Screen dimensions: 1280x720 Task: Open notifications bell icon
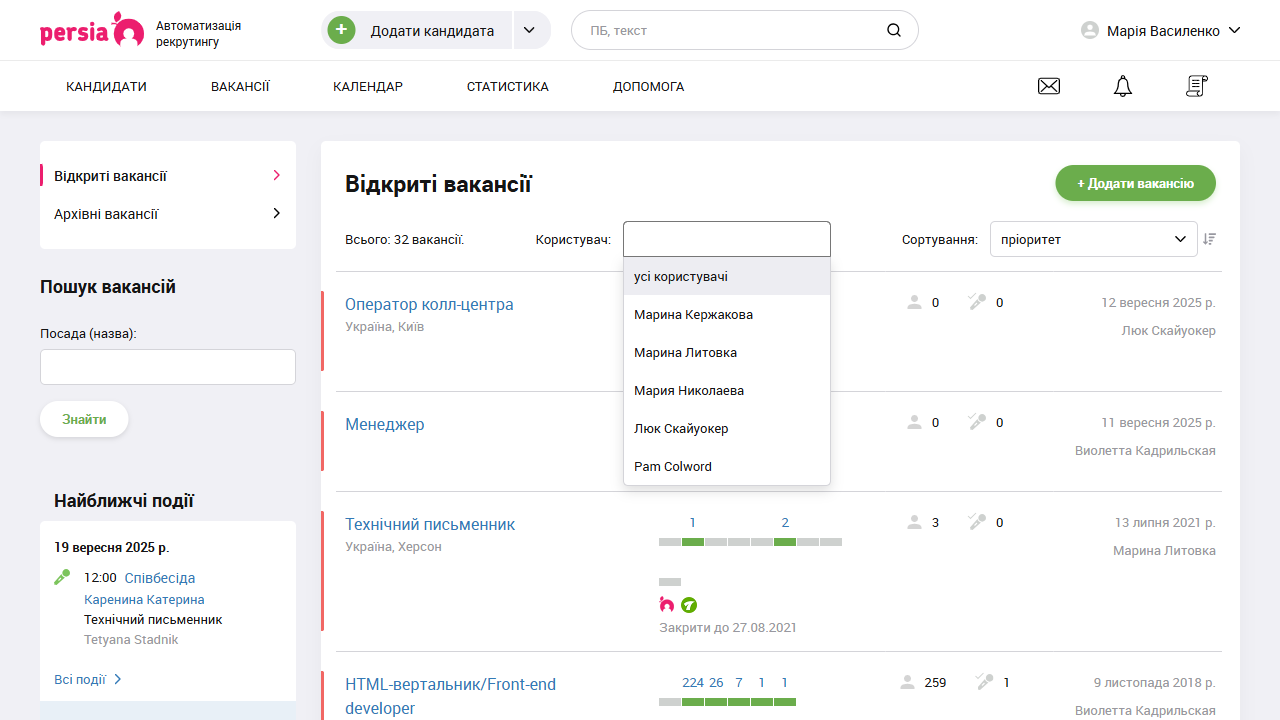(x=1122, y=87)
